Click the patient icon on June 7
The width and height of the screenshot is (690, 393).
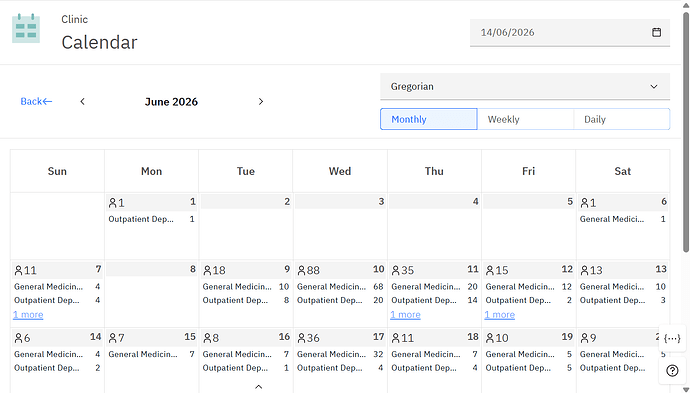point(18,270)
